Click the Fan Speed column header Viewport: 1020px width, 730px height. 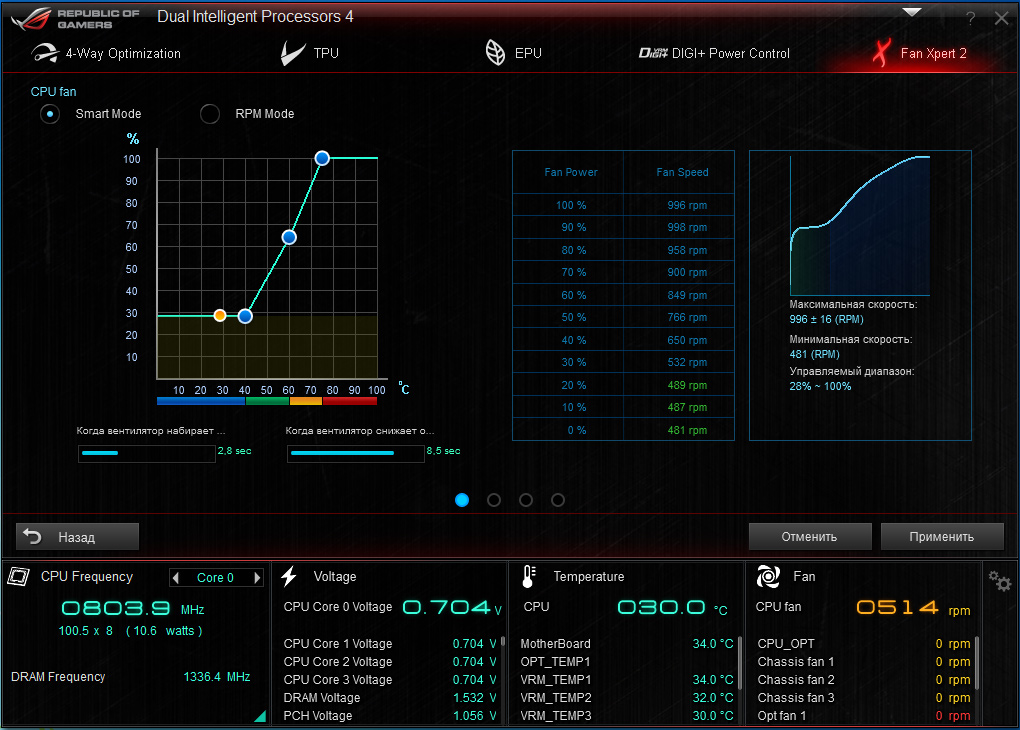(x=682, y=172)
